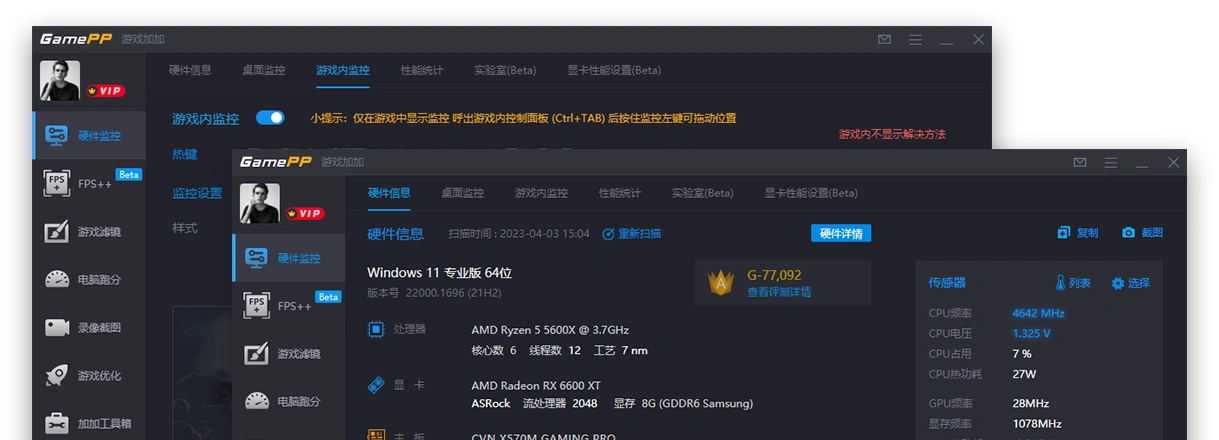The height and width of the screenshot is (440, 1219).
Task: Click the GPU频率 value 28MHz
Action: tap(1030, 404)
